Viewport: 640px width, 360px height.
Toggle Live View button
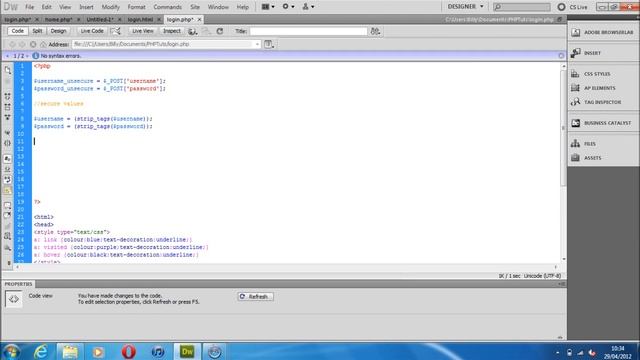(142, 31)
